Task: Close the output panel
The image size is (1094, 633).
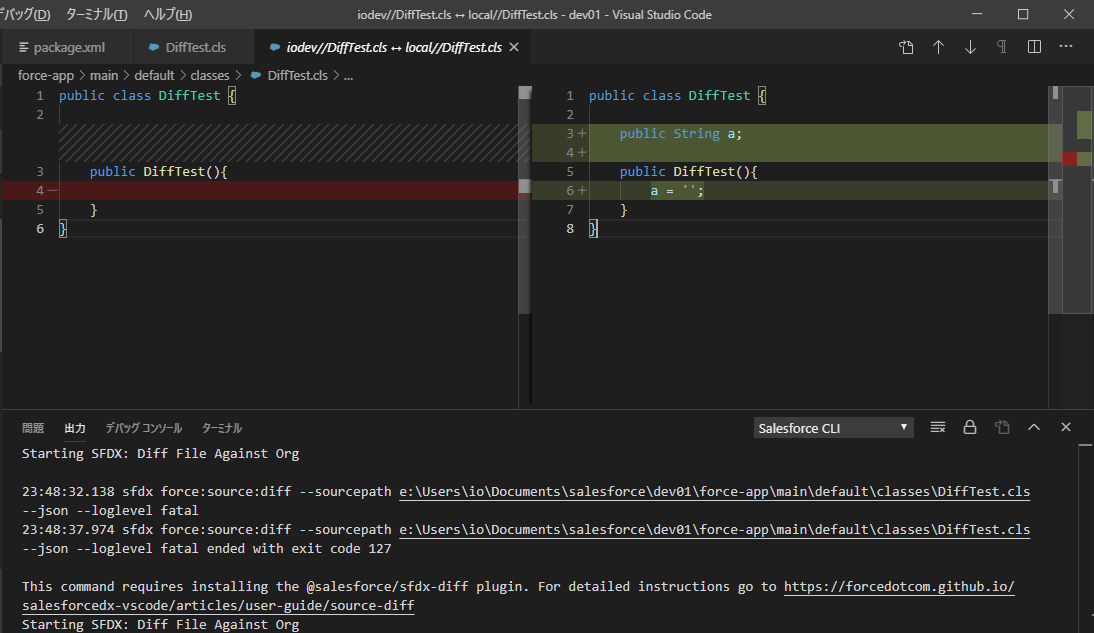Action: click(1065, 427)
